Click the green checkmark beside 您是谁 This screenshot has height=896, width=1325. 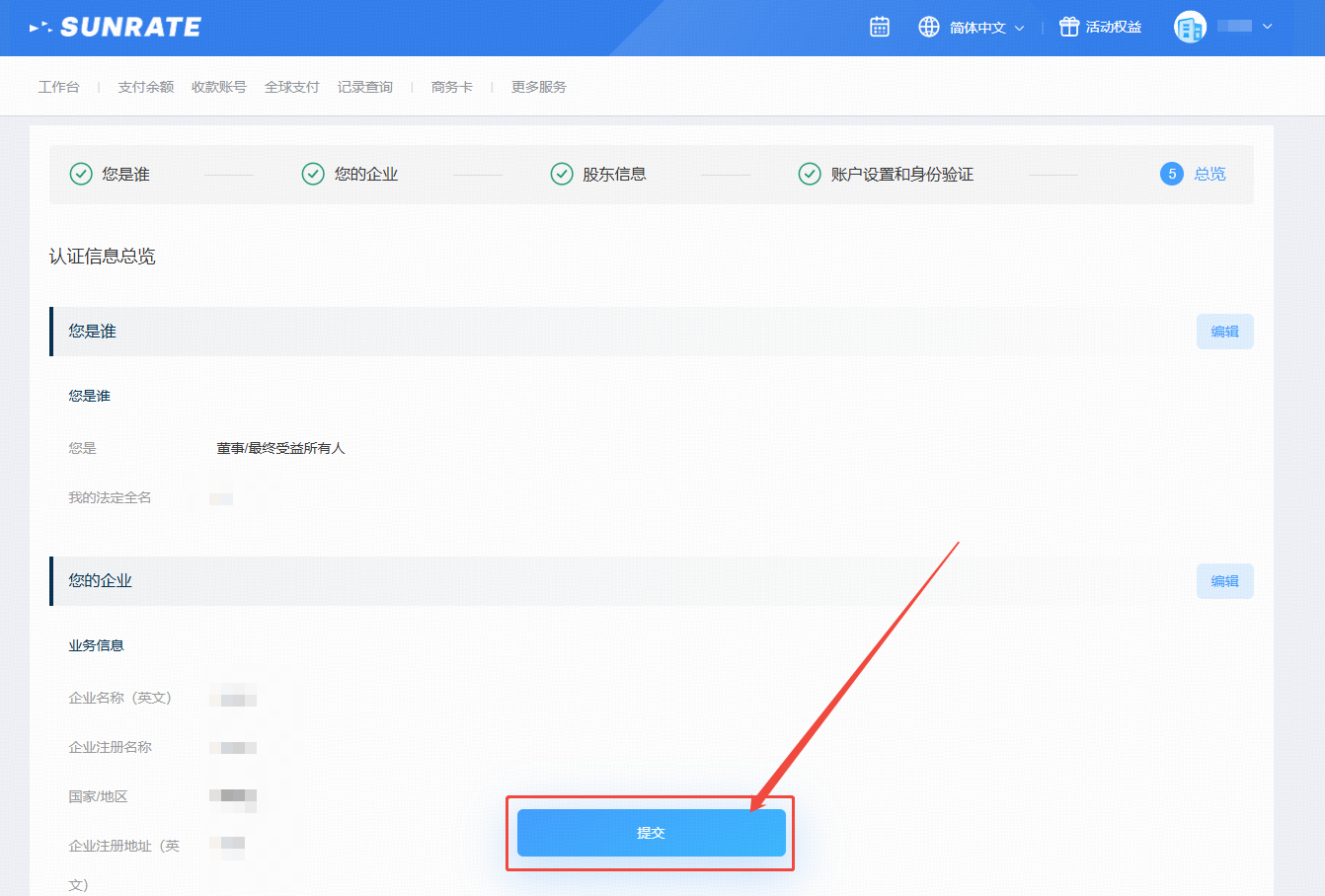81,175
